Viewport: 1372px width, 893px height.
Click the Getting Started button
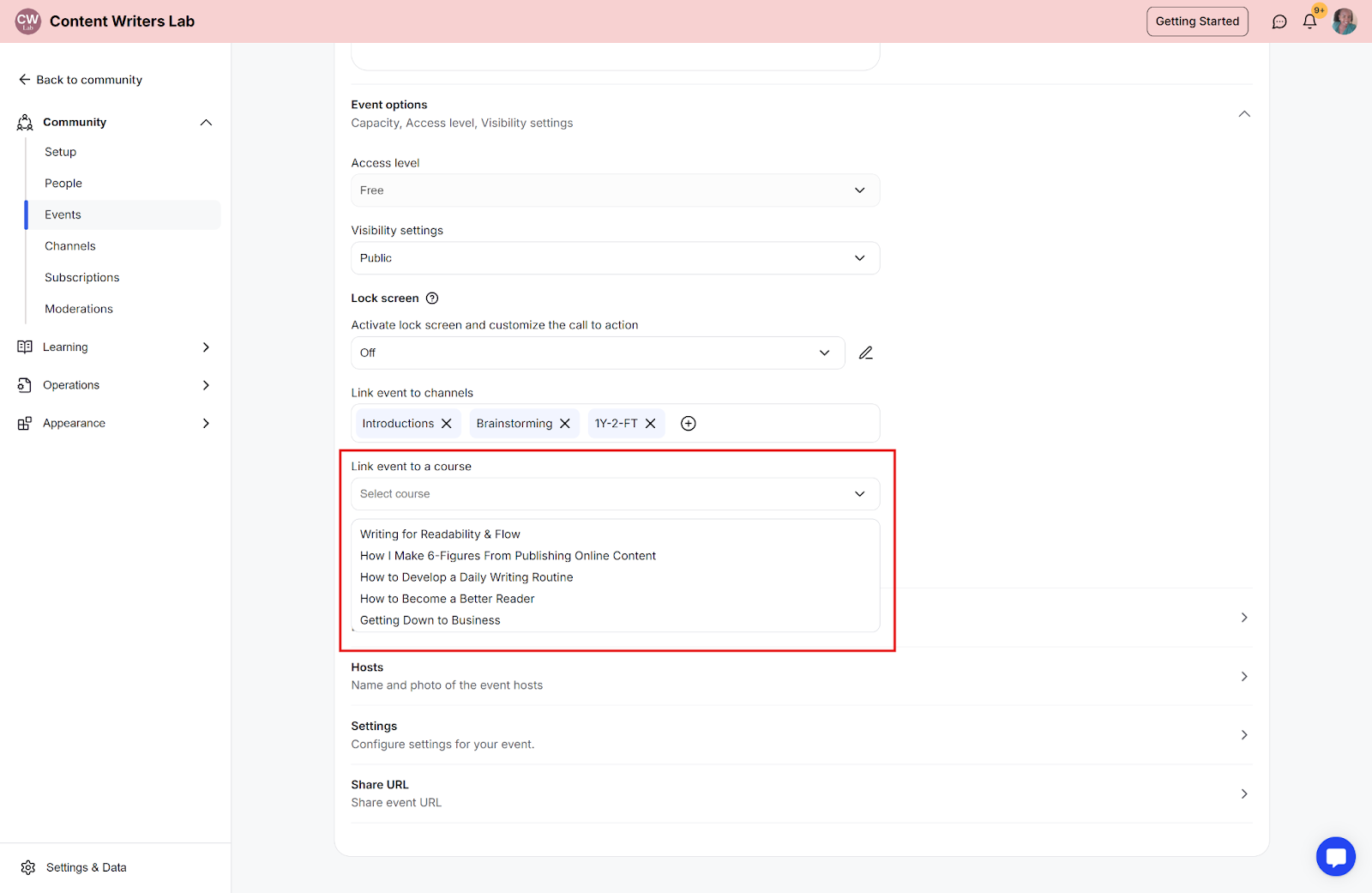click(1197, 21)
